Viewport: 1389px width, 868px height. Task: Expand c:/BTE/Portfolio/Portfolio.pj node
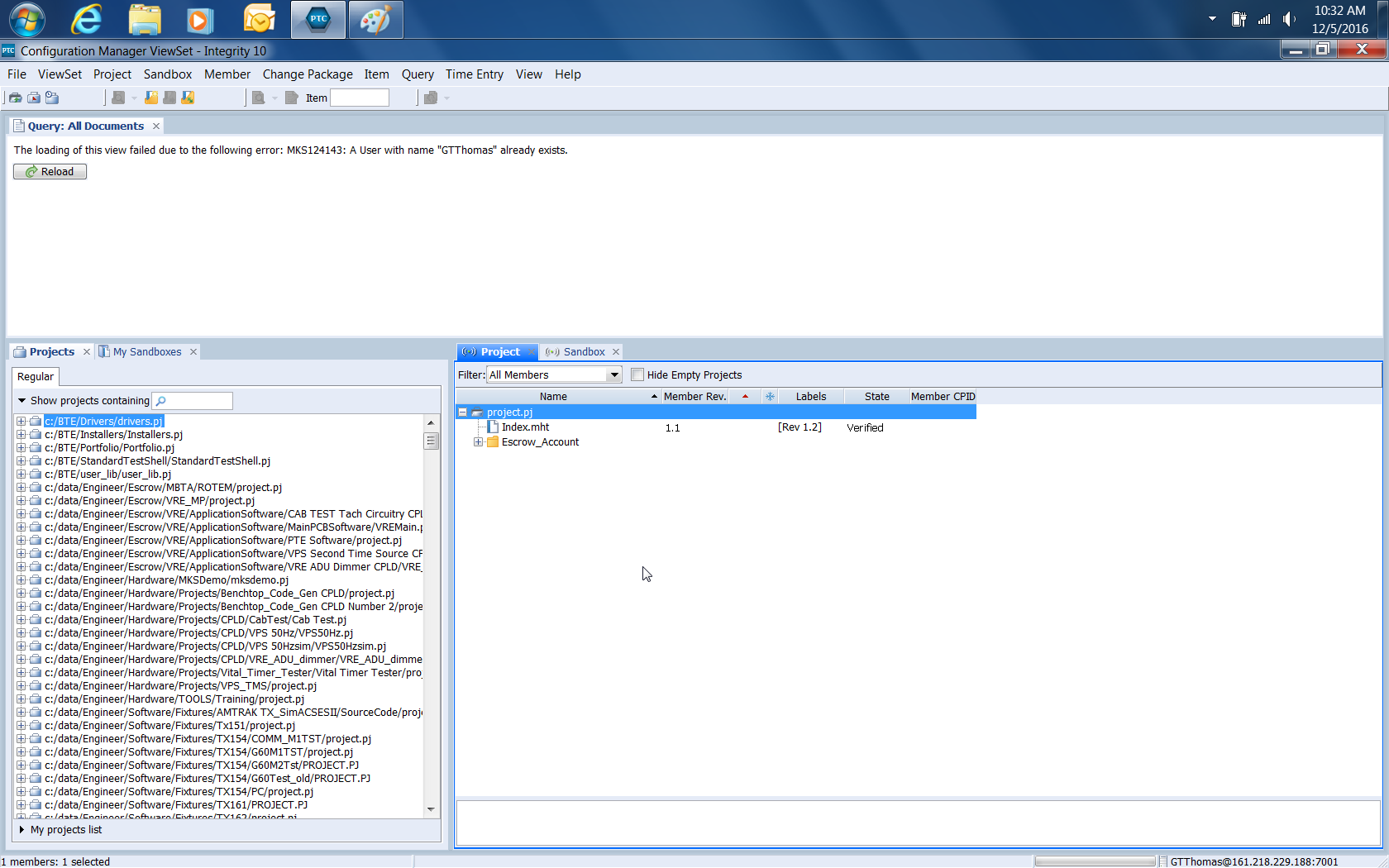pyautogui.click(x=21, y=447)
